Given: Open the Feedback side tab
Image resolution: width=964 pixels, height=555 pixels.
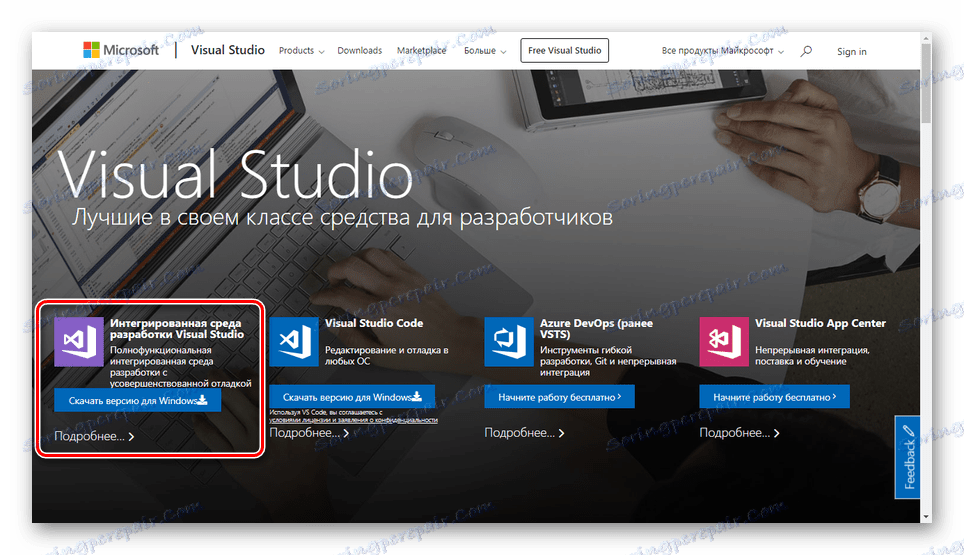Looking at the screenshot, I should tap(907, 457).
